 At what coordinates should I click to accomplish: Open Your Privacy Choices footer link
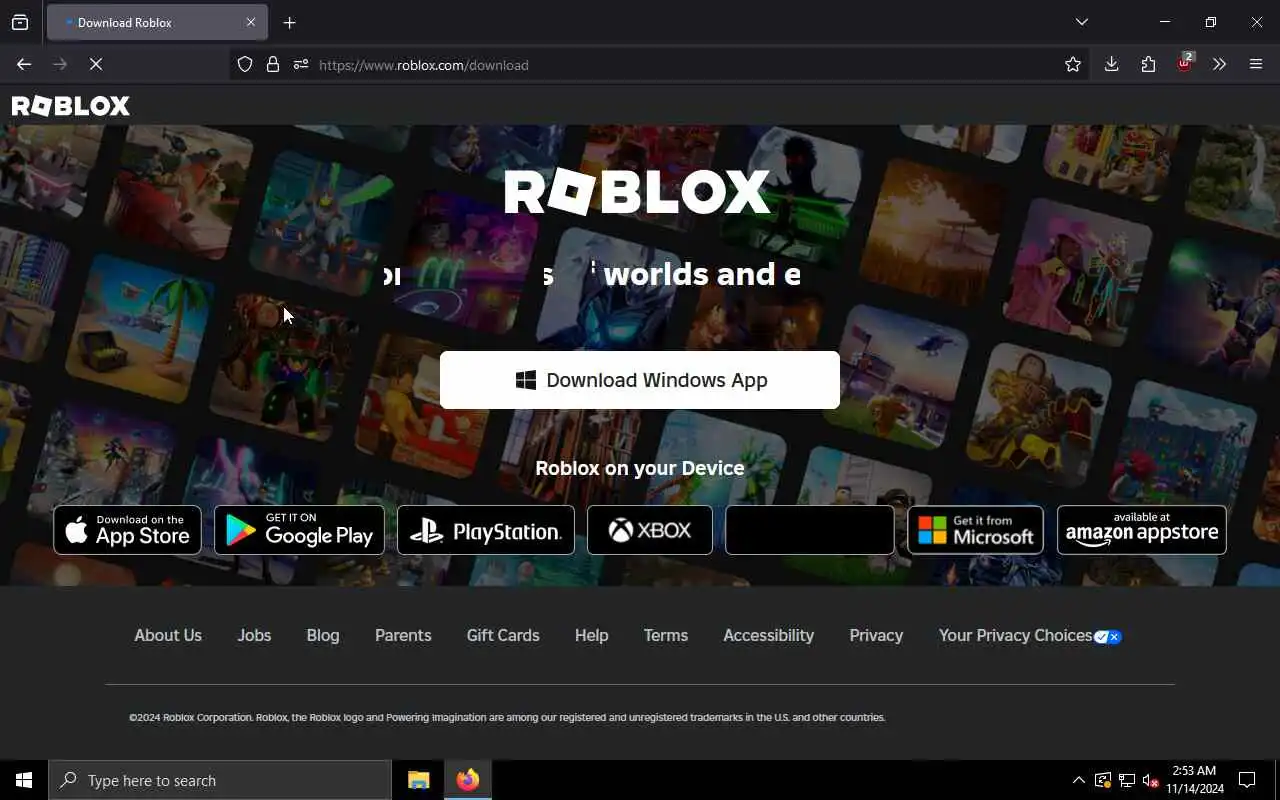pos(1030,636)
